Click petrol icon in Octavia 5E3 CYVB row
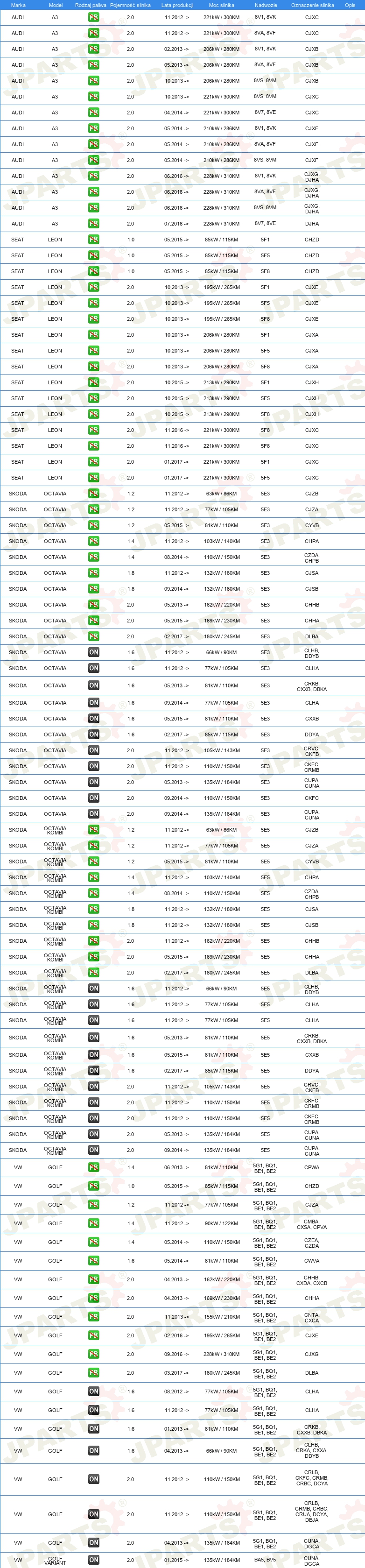The height and width of the screenshot is (1568, 365). point(94,525)
